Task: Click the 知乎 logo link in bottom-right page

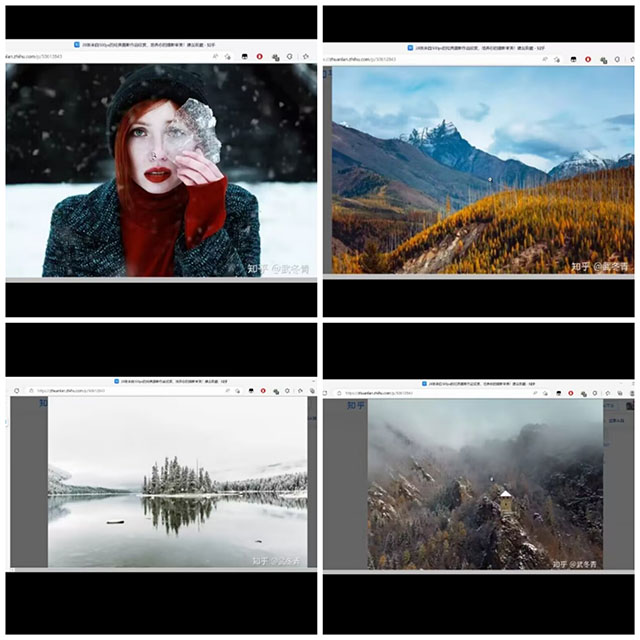Action: [357, 405]
